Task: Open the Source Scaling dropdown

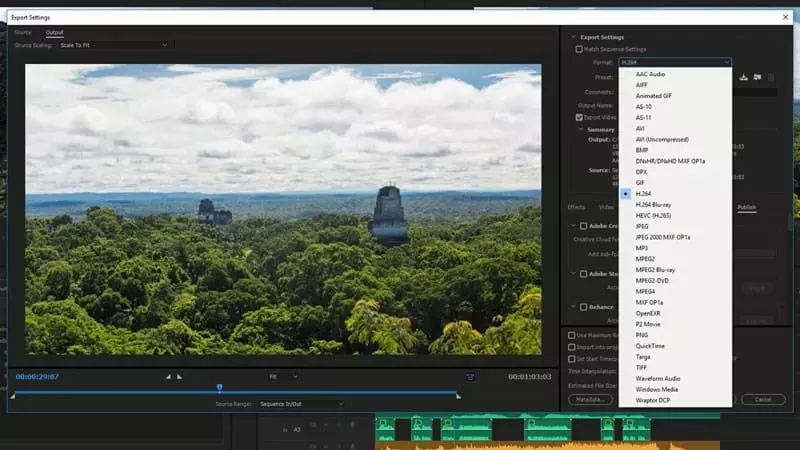Action: coord(114,45)
